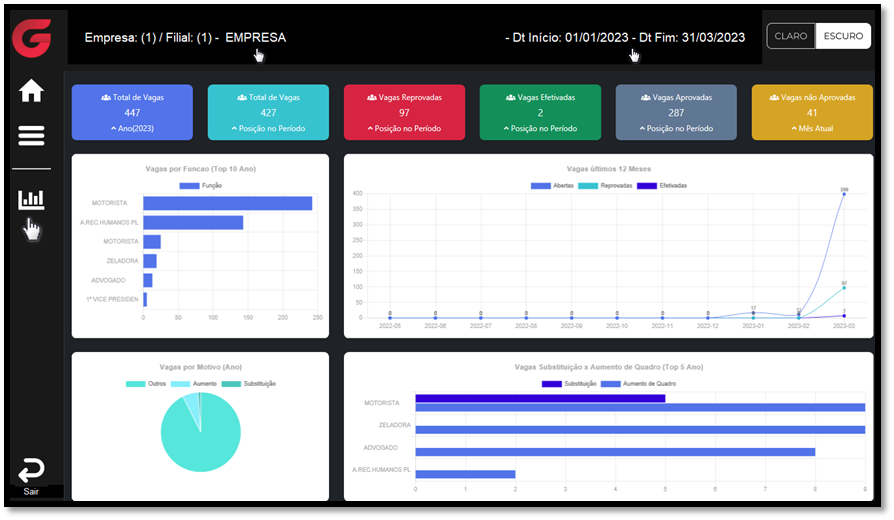Click the Sair exit arrow icon
The width and height of the screenshot is (894, 520).
pyautogui.click(x=31, y=470)
